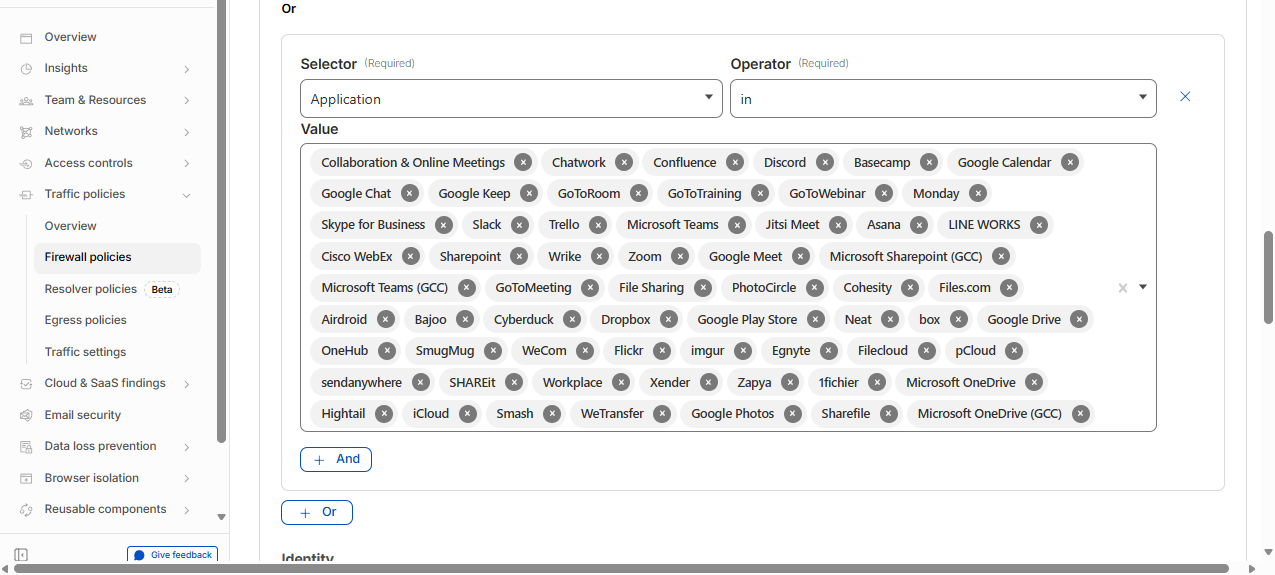
Task: Expand the Data loss prevention section
Action: coord(187,447)
